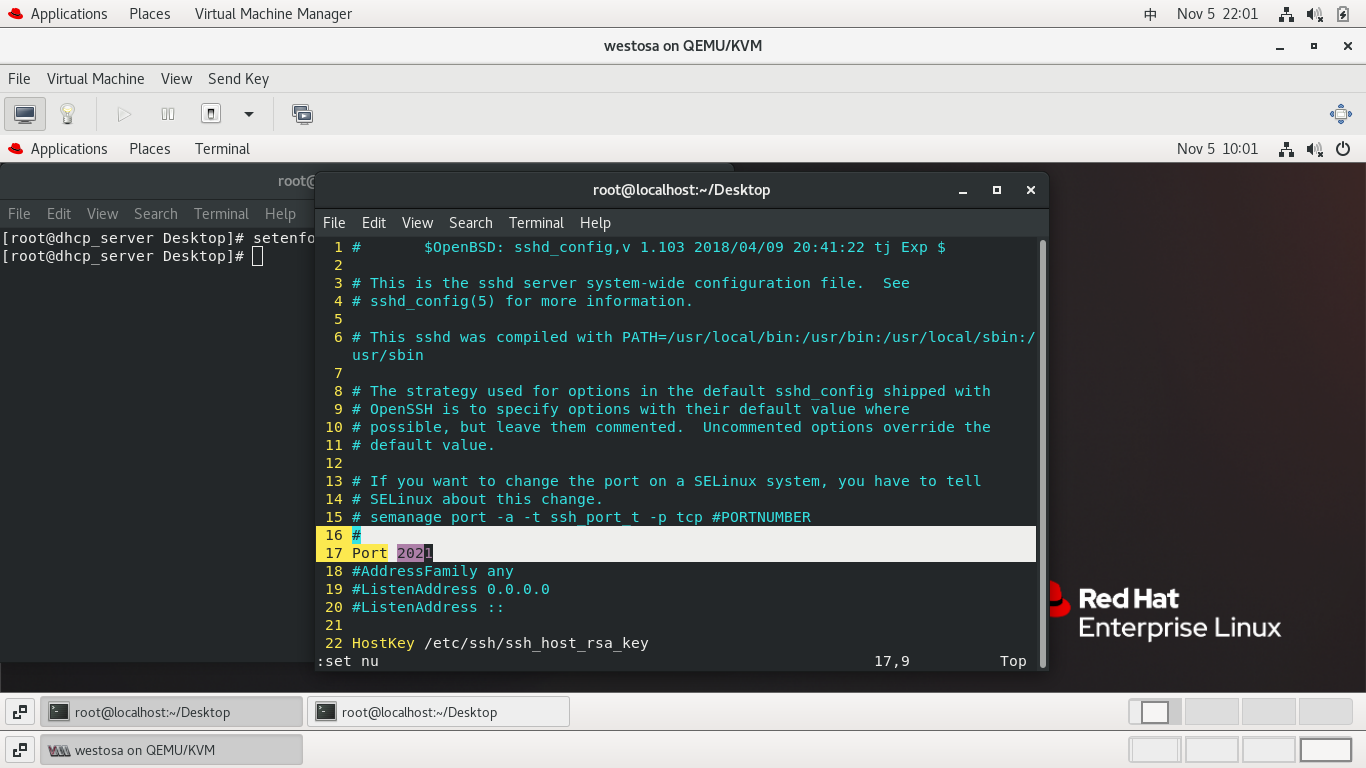Open the guest Terminal app menu in the panel
Image resolution: width=1366 pixels, height=768 pixels.
pos(222,149)
